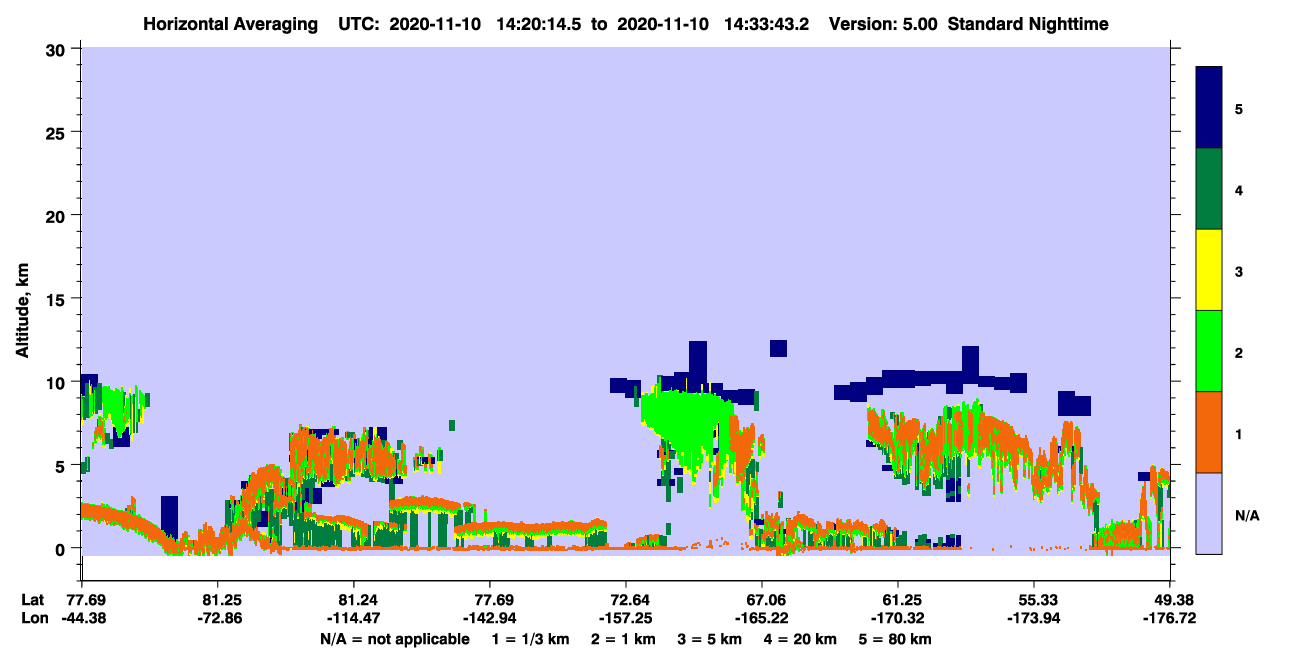Click the yellow level 3 color swatch
Image resolution: width=1300 pixels, height=667 pixels.
1209,270
